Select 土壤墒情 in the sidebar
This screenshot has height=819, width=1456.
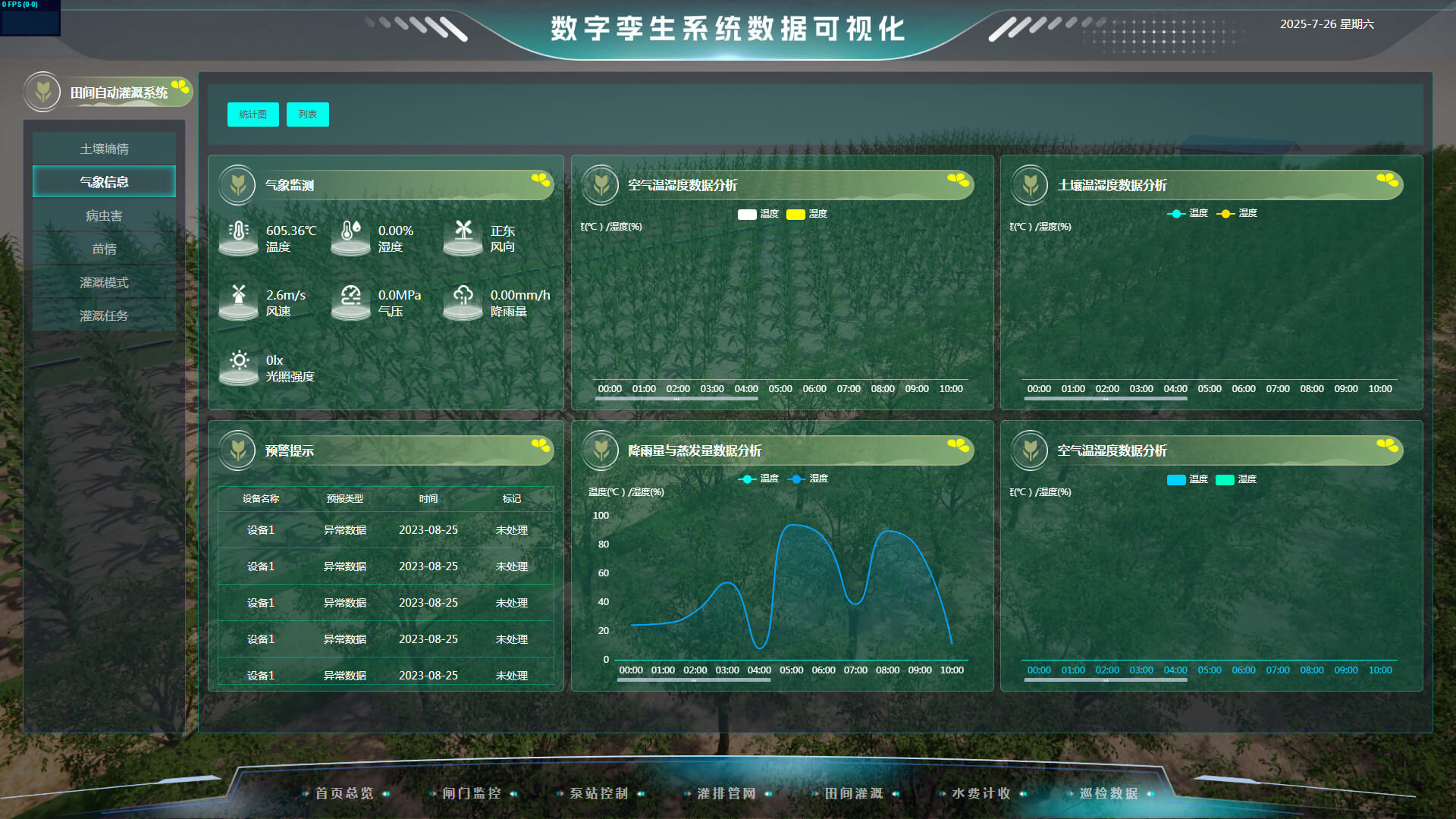click(x=104, y=149)
